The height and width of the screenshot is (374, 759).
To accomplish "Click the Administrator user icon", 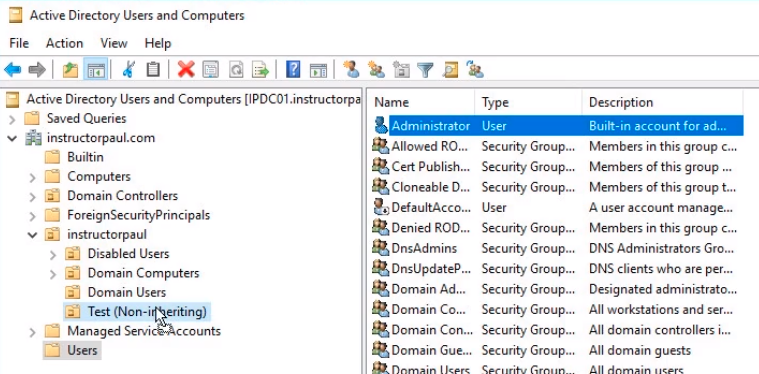I will (381, 126).
